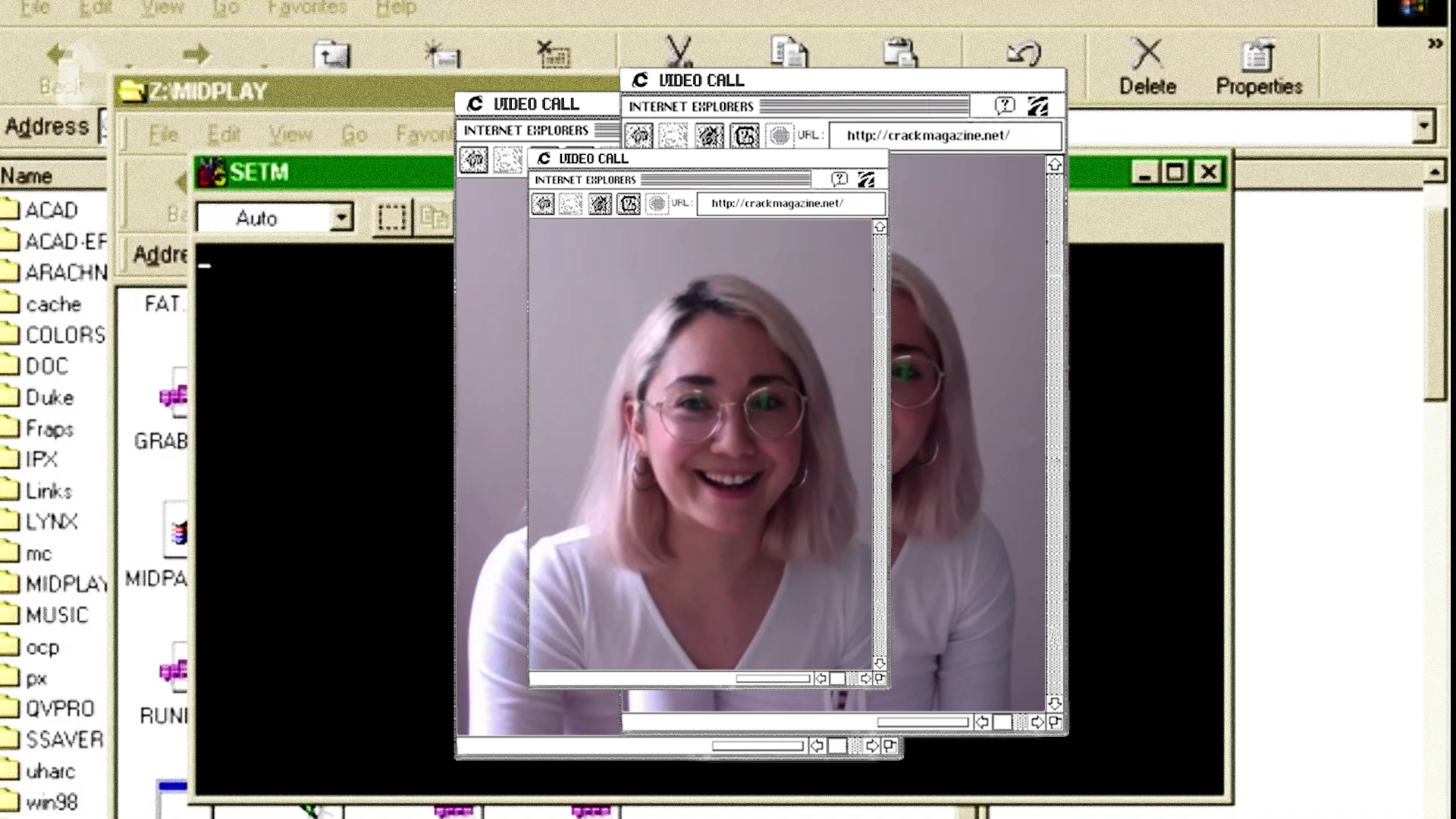Open the Favorites menu in top menubar

tap(306, 8)
